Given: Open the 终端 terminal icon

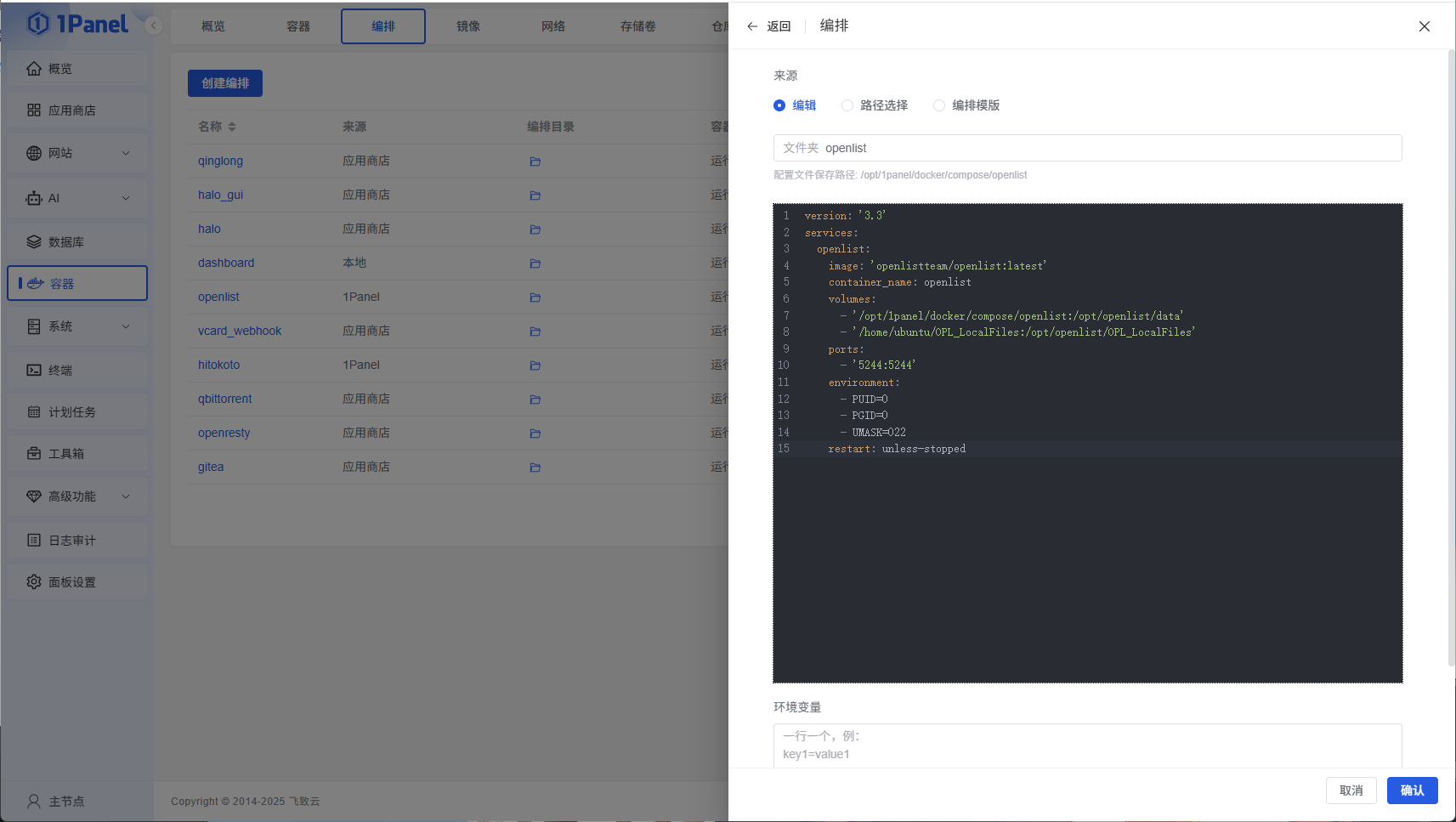Looking at the screenshot, I should pos(34,370).
